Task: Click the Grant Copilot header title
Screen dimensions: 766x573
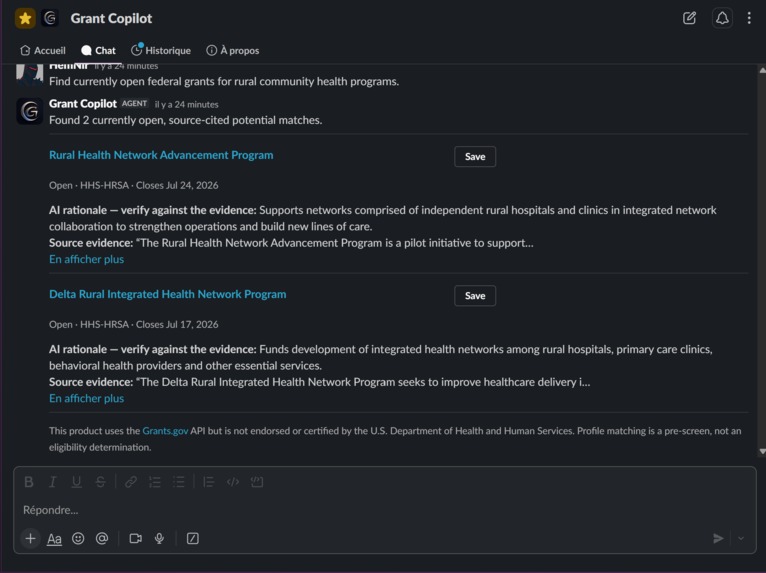Action: [x=111, y=19]
